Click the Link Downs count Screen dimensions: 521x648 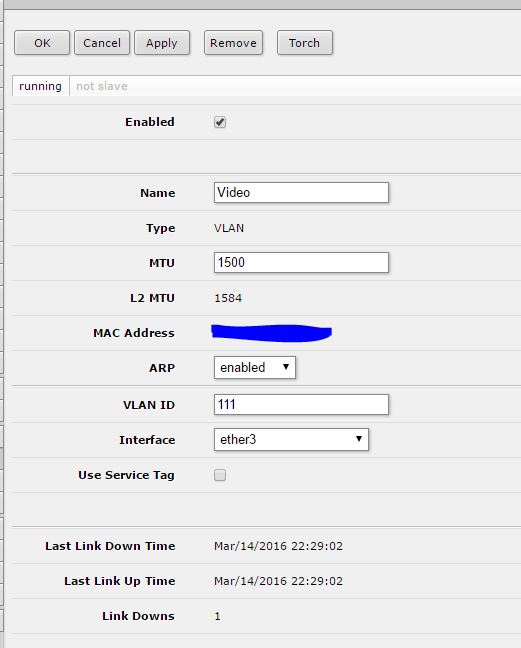coord(217,616)
